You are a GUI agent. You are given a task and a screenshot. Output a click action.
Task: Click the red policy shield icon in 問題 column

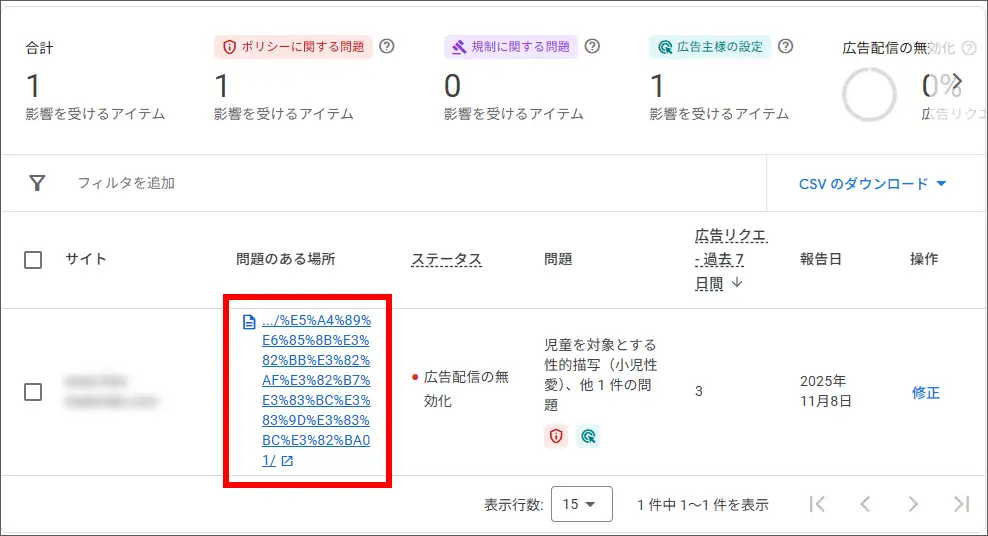pos(556,436)
